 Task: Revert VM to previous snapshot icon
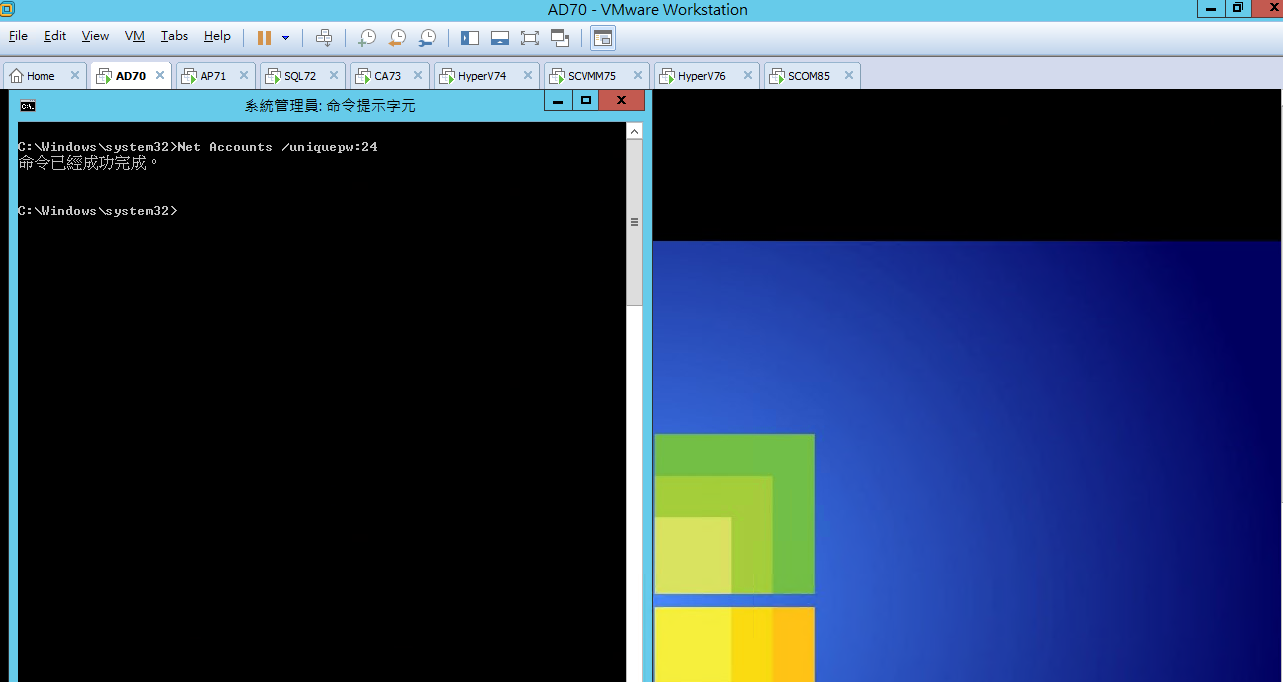coord(397,38)
